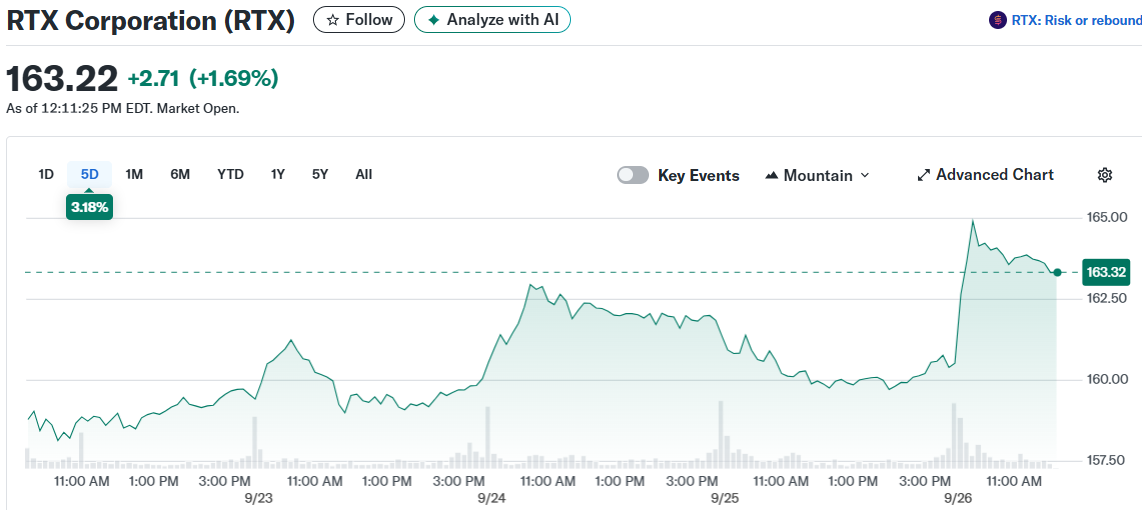Click the 162.50 y-axis label
Viewport: 1142px width, 510px height.
[x=1106, y=299]
